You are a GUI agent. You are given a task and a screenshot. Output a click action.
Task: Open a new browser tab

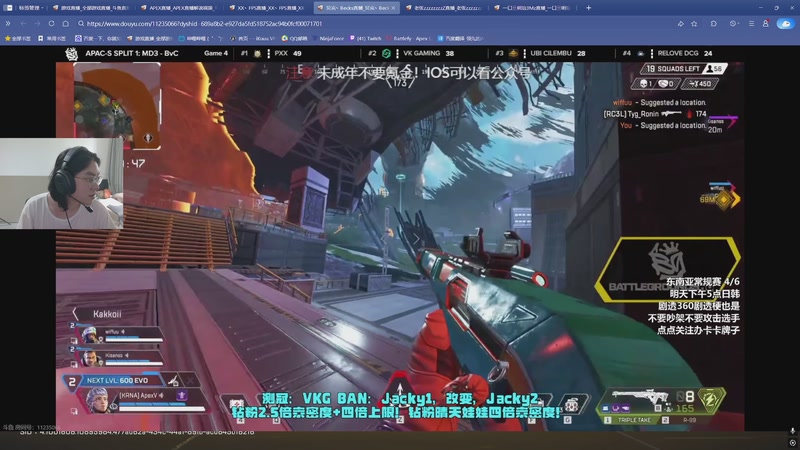[588, 8]
